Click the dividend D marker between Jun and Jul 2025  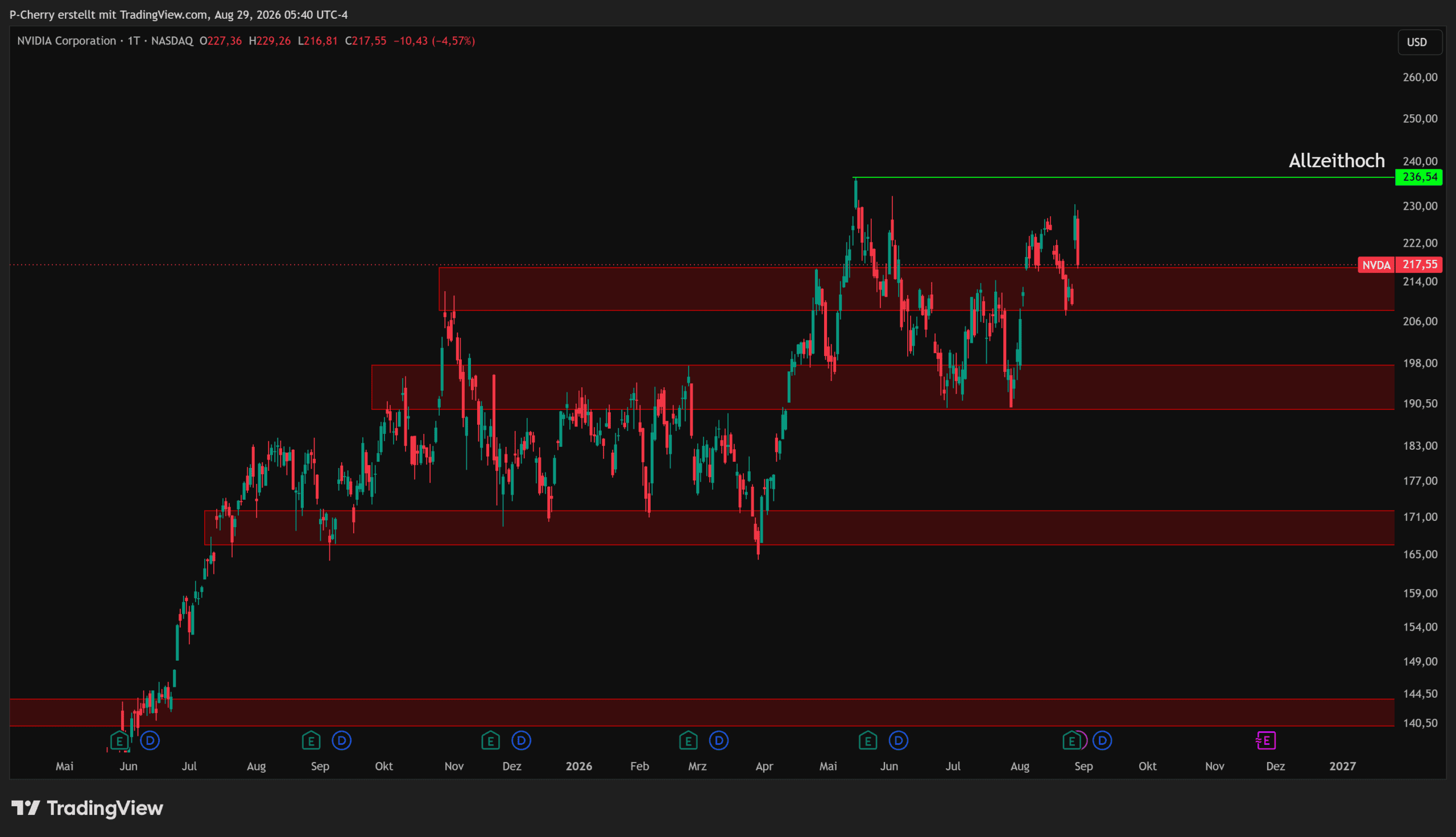tap(150, 740)
